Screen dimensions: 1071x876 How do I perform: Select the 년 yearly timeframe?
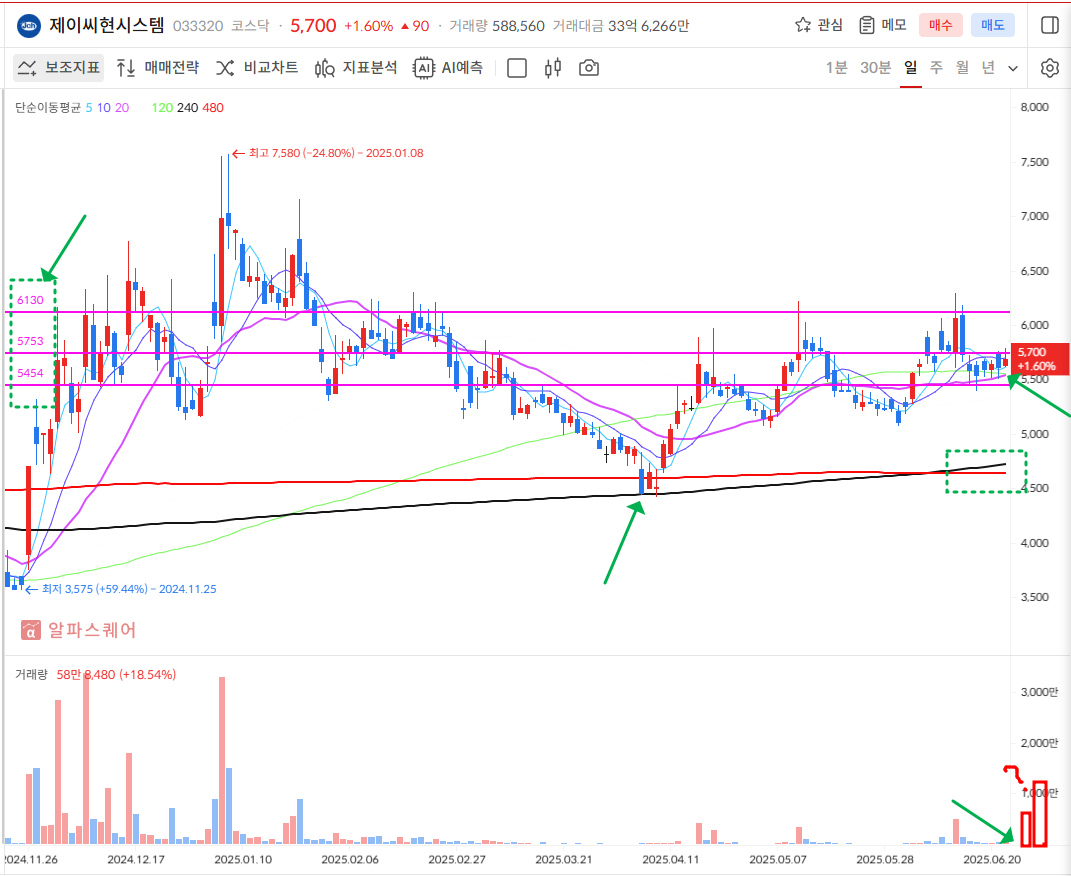(x=988, y=68)
